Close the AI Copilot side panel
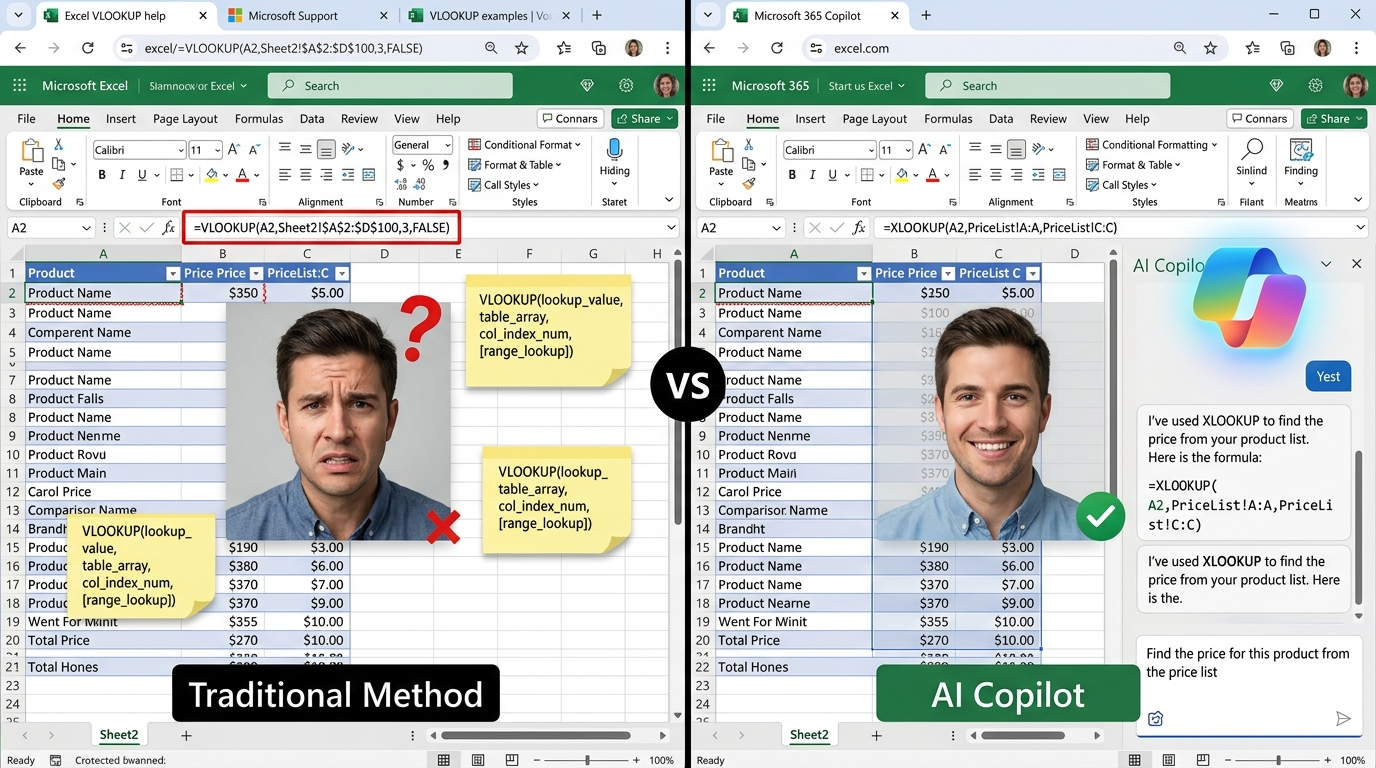 [x=1356, y=264]
